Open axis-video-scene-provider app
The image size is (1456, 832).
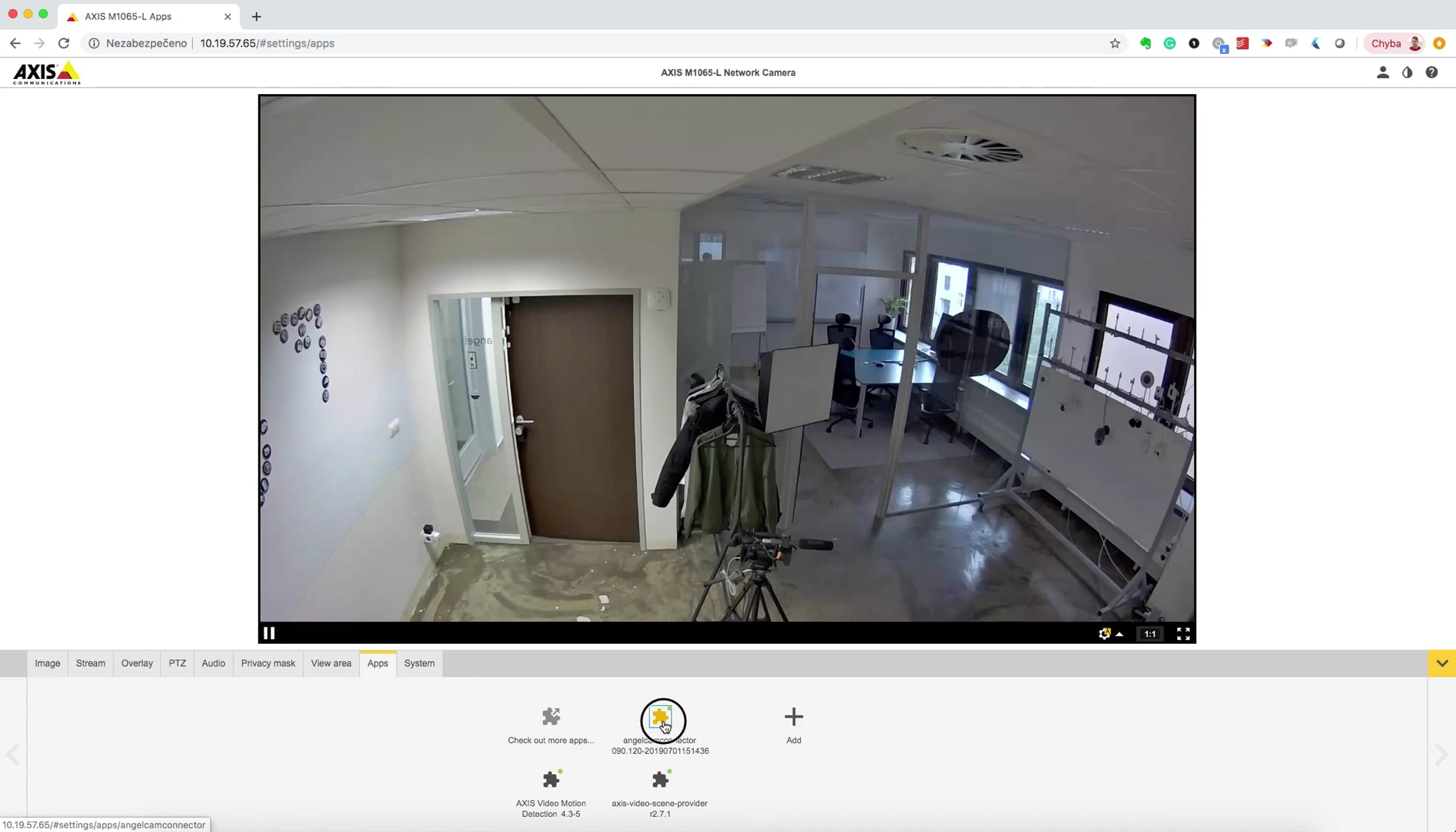click(660, 780)
